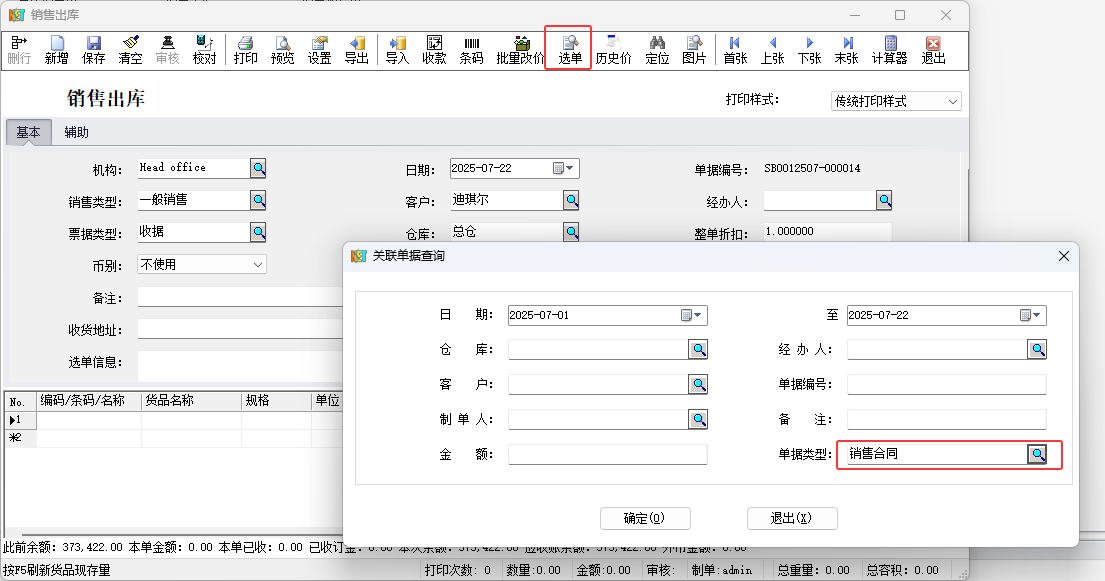Click the 单据编号 input field in dialog
The image size is (1105, 581).
[x=946, y=385]
